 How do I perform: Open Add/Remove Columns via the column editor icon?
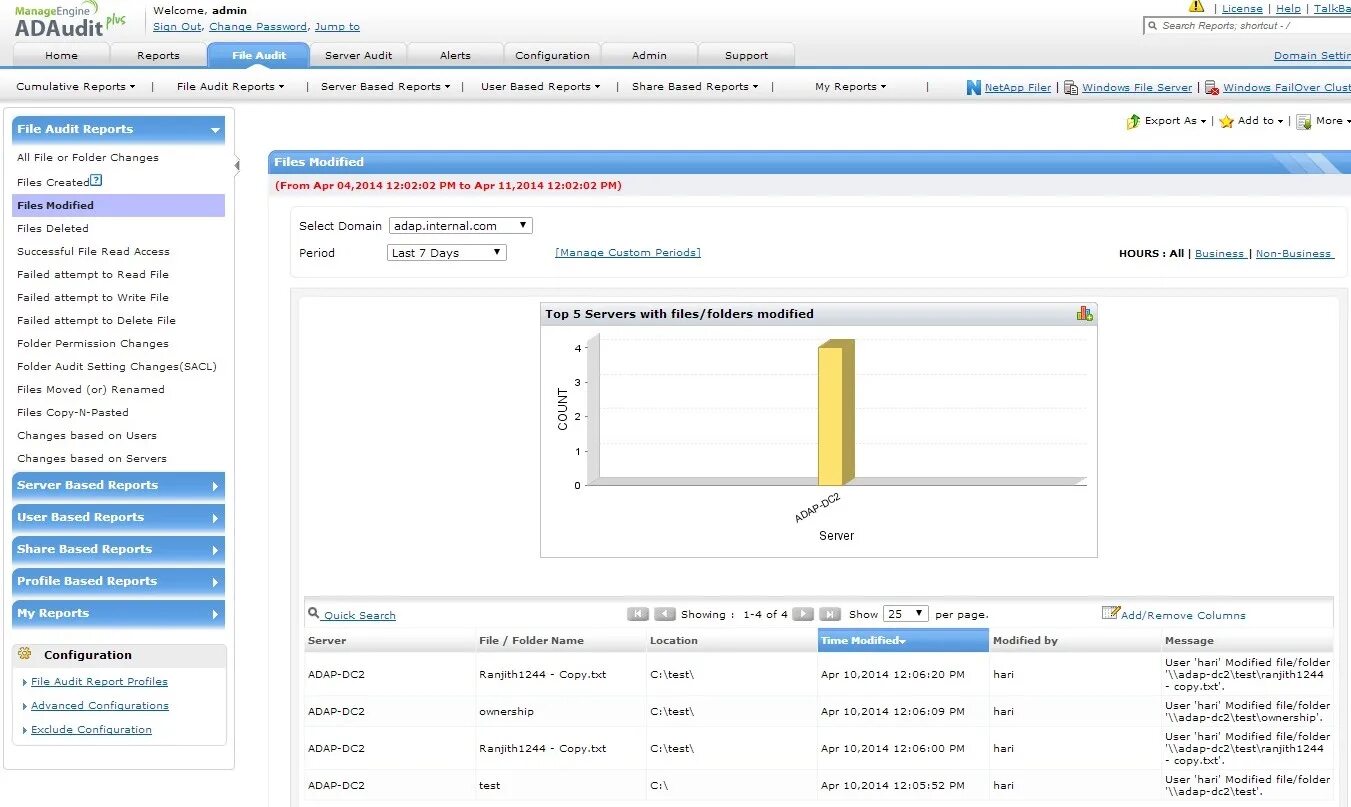click(1111, 613)
